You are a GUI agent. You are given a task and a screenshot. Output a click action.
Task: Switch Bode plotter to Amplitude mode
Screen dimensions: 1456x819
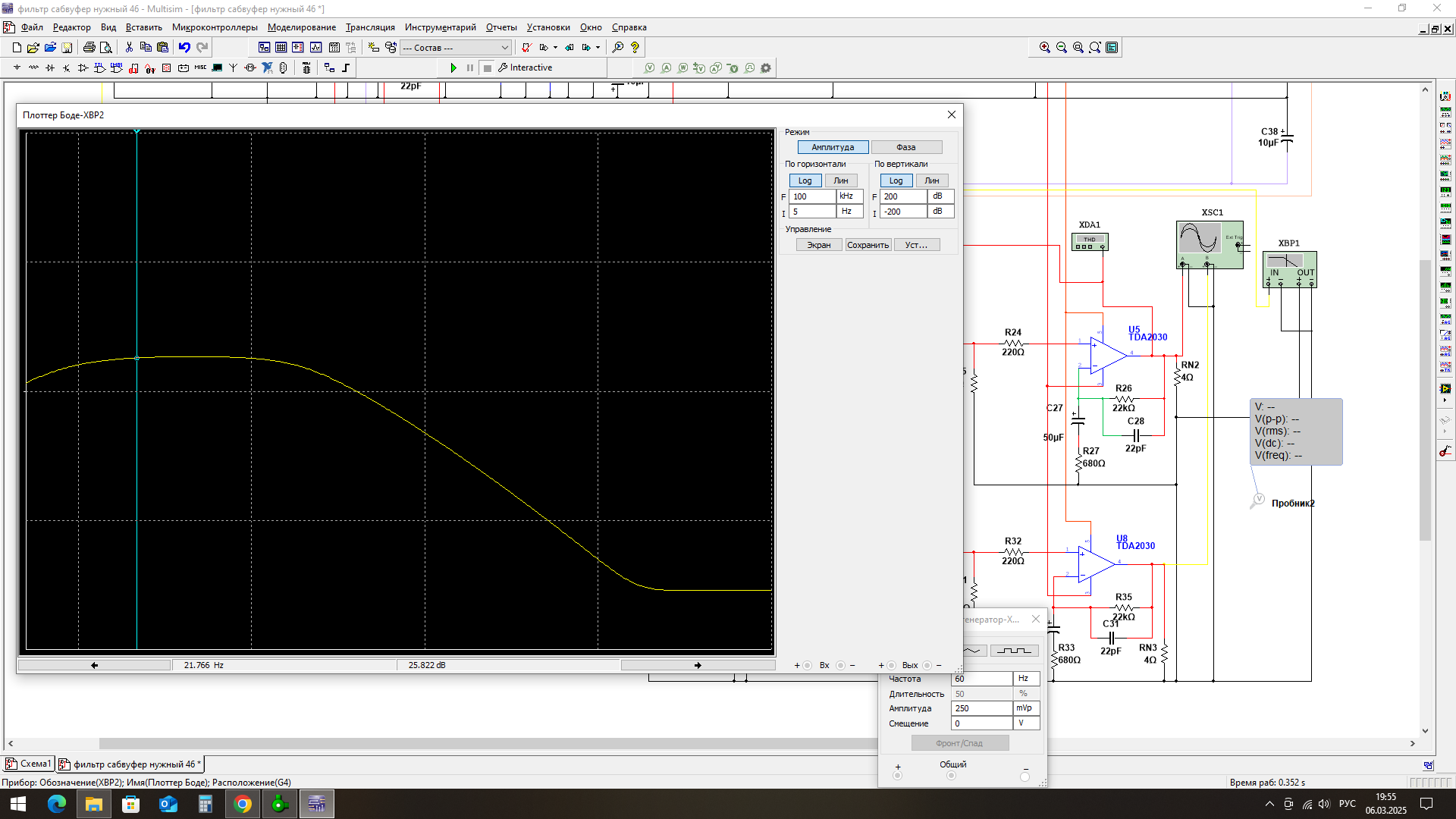(833, 147)
